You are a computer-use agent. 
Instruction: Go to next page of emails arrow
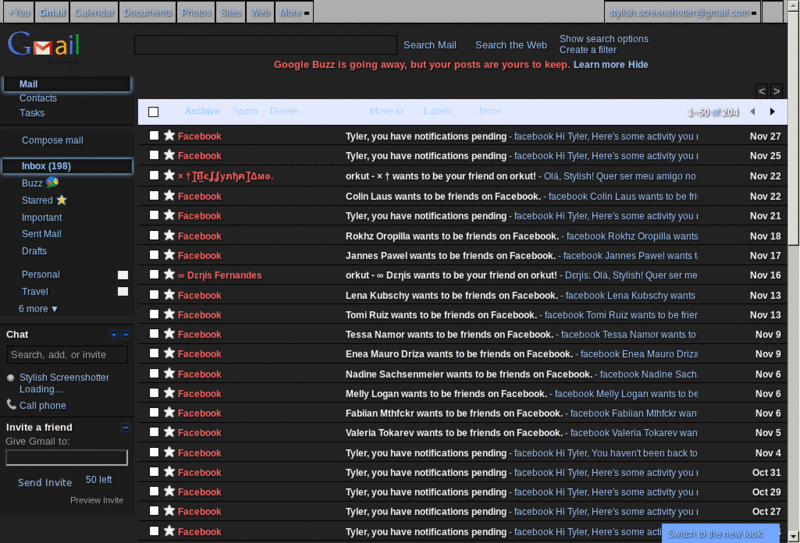(x=772, y=111)
